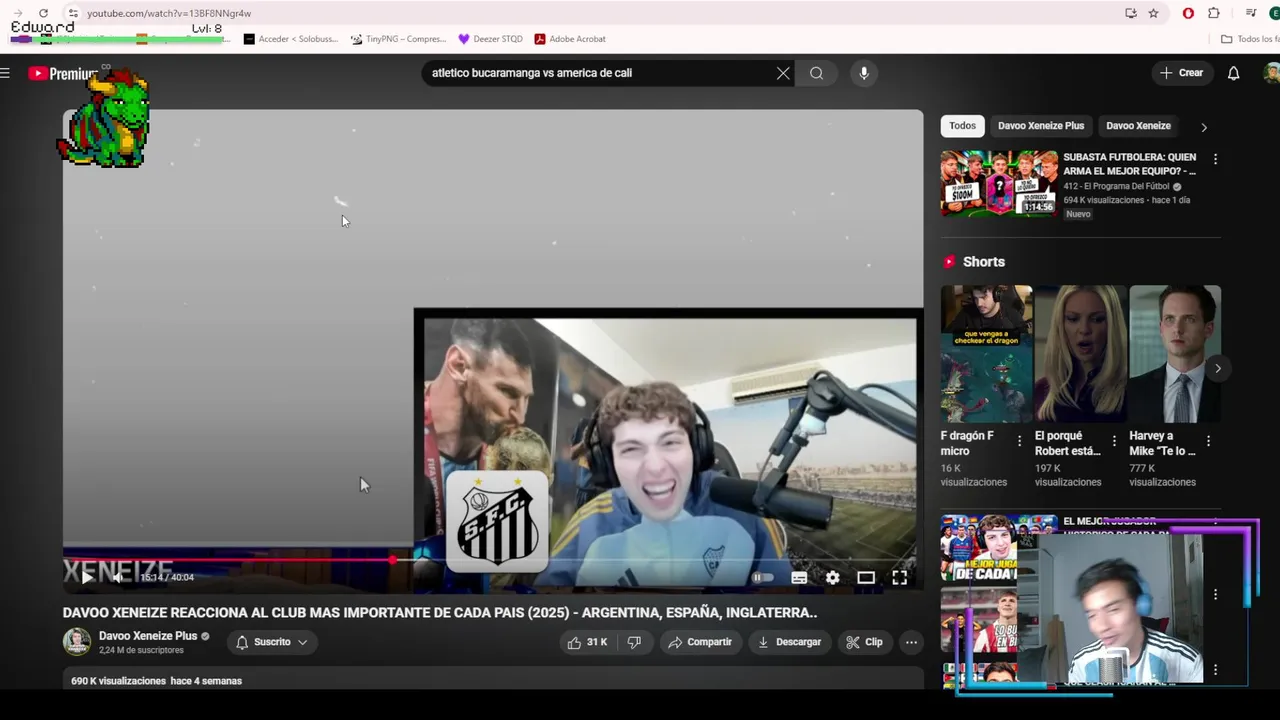This screenshot has height=720, width=1280.
Task: Open Davoo Xeneize Plus channel link
Action: pos(148,636)
